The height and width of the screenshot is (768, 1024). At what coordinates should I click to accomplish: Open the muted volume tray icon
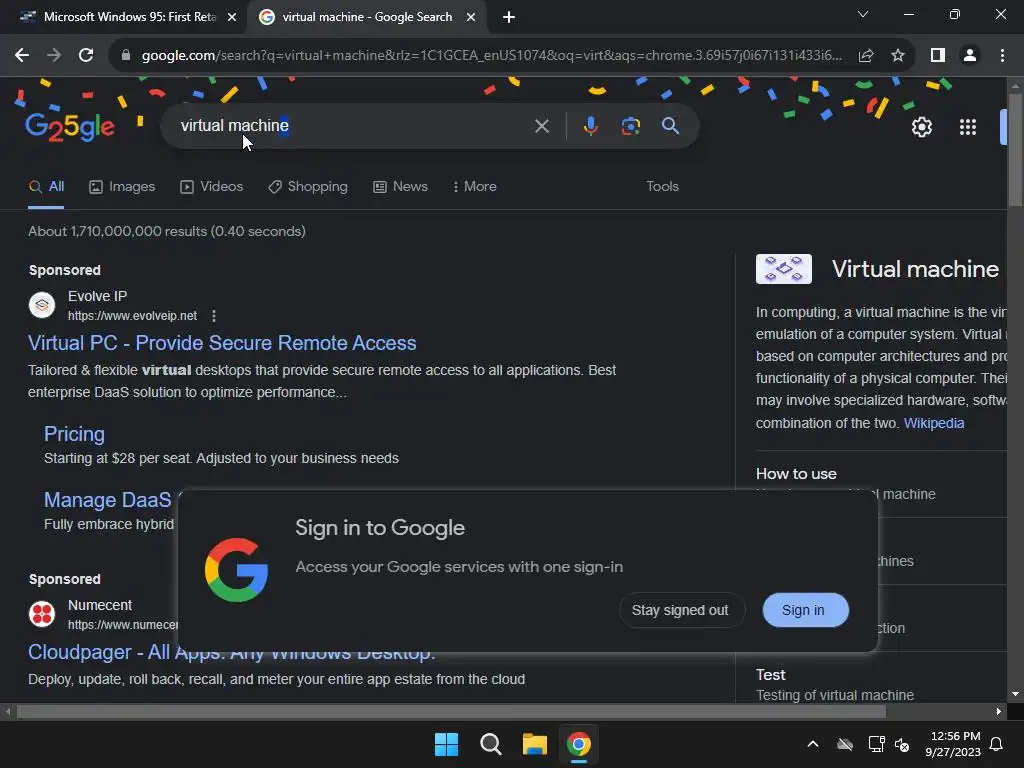(903, 744)
